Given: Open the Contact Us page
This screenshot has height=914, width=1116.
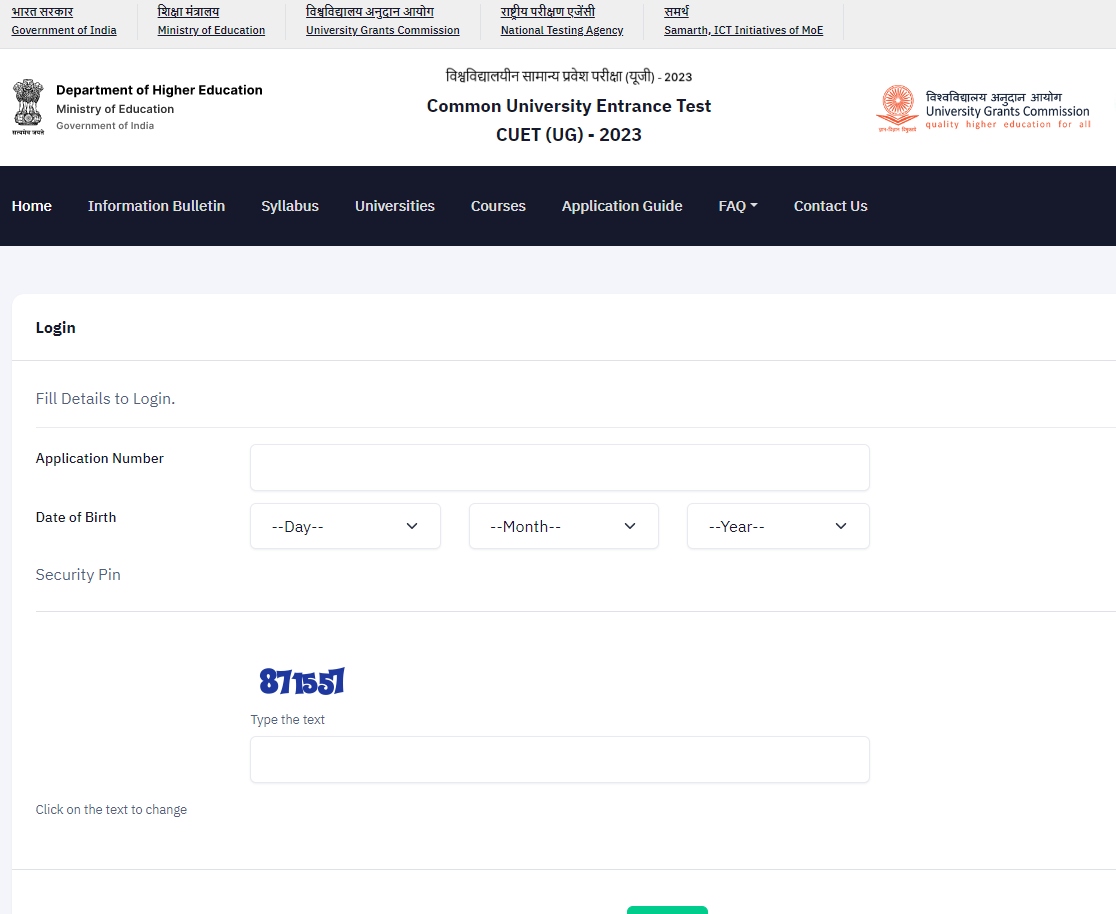Looking at the screenshot, I should (x=830, y=206).
